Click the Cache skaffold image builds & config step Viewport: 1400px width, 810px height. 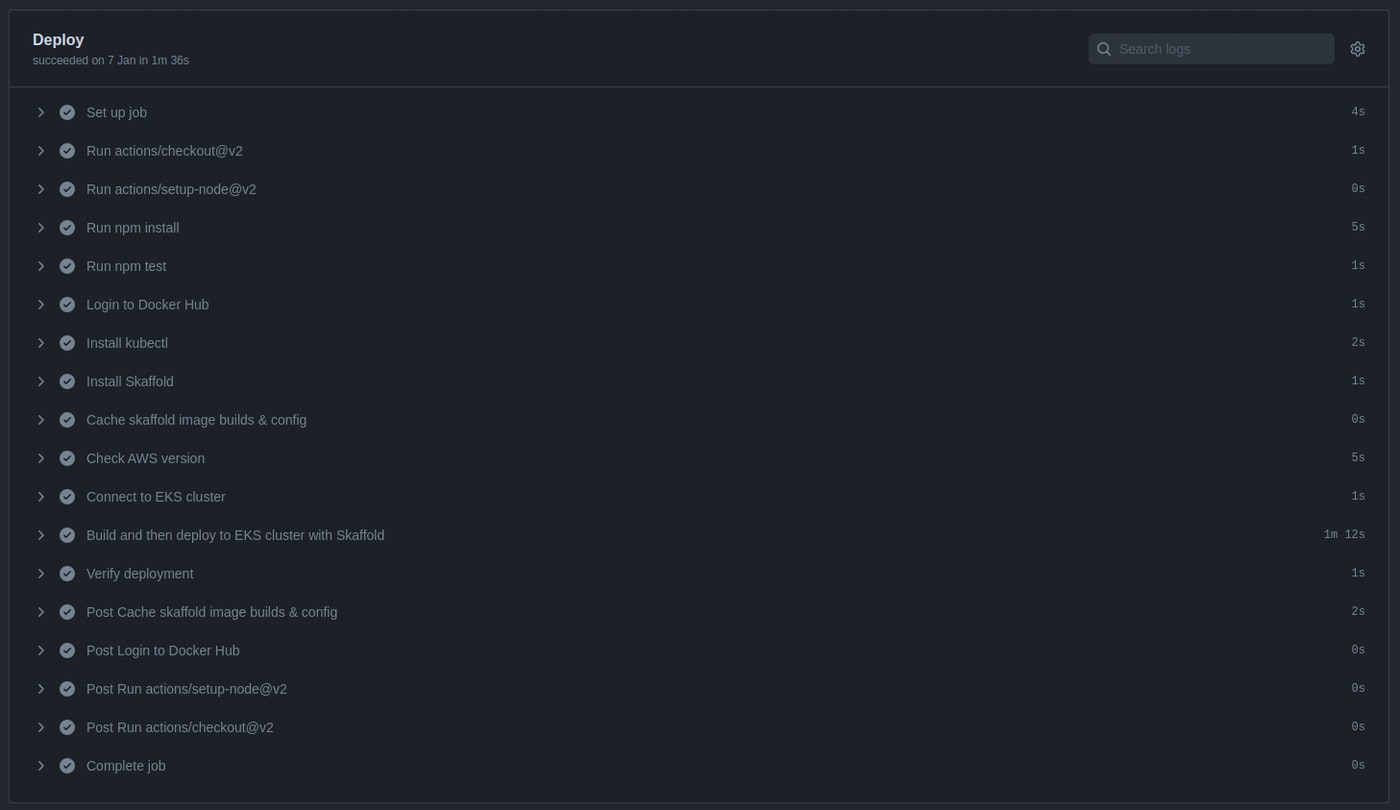[196, 419]
